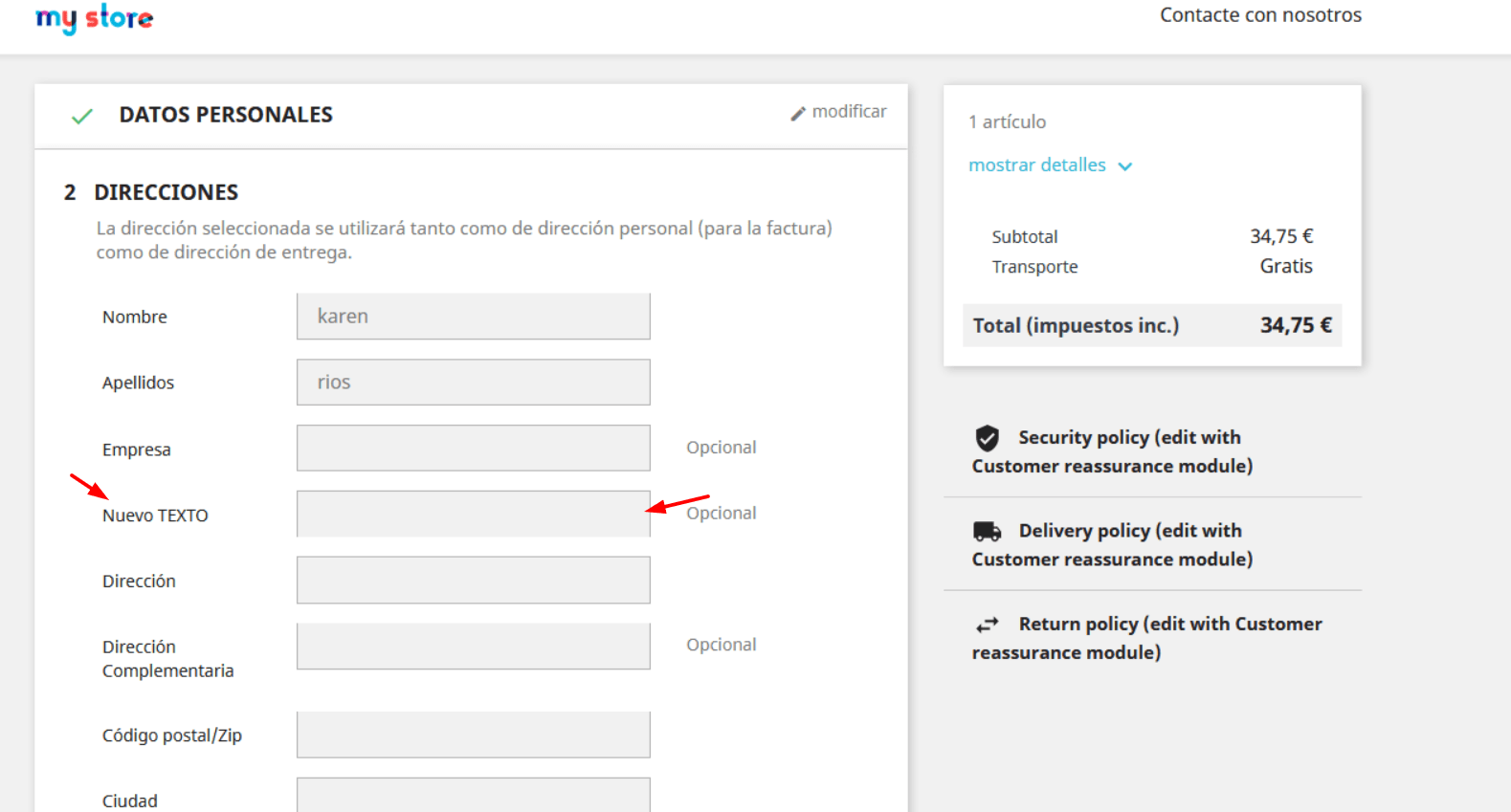Click the Return policy arrows icon
The height and width of the screenshot is (812, 1511).
click(x=987, y=625)
